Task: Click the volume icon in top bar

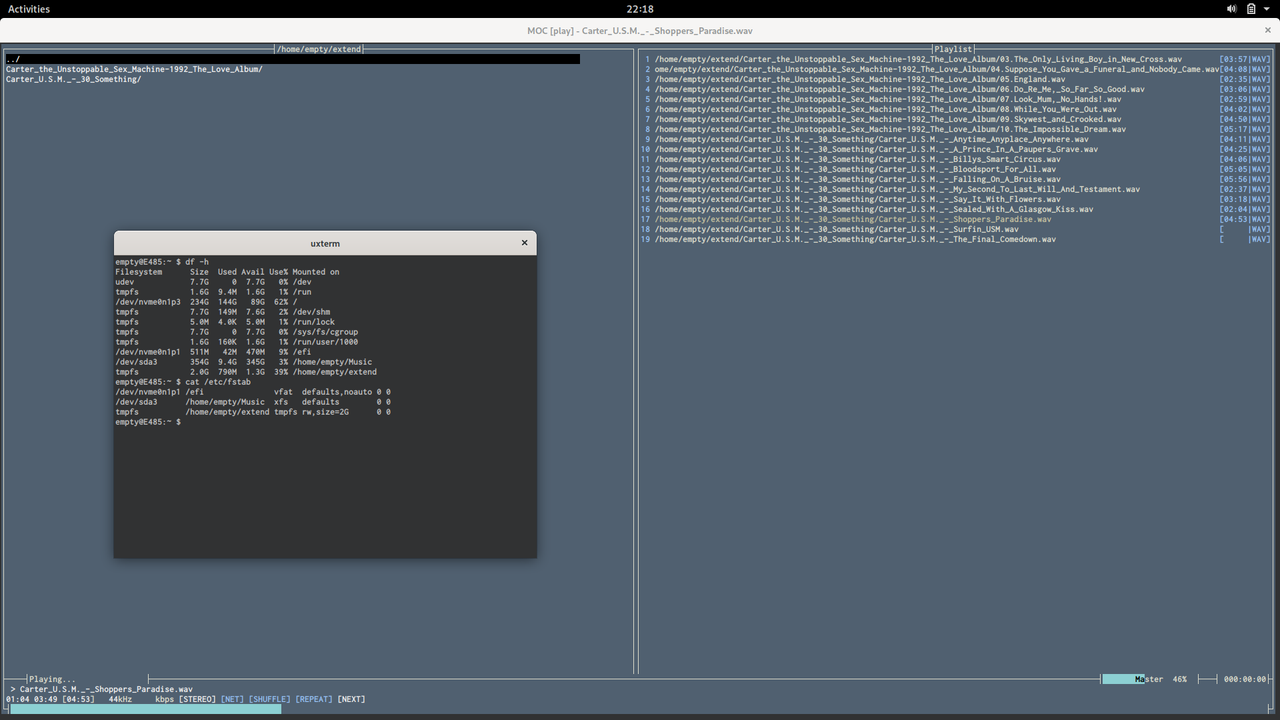Action: [1231, 9]
